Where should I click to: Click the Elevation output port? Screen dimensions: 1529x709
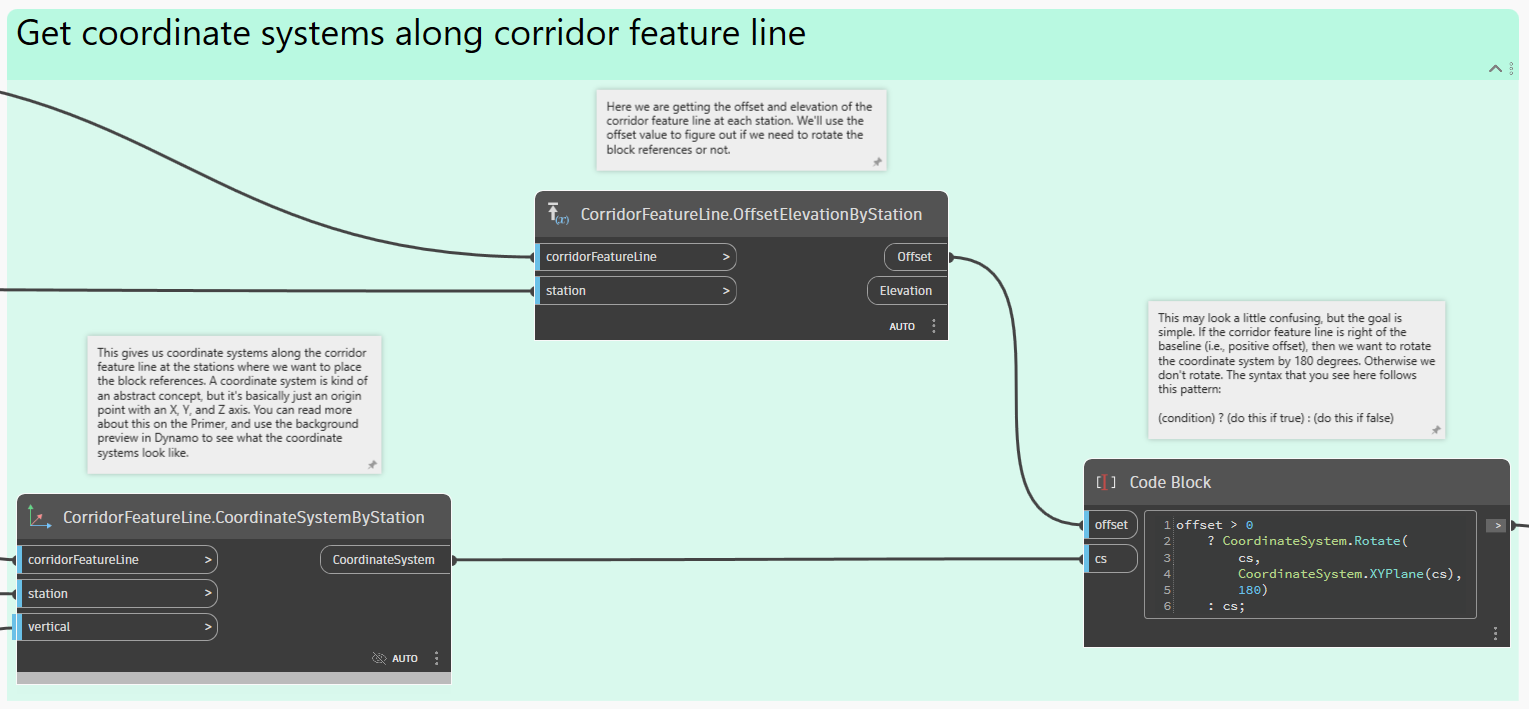click(905, 291)
